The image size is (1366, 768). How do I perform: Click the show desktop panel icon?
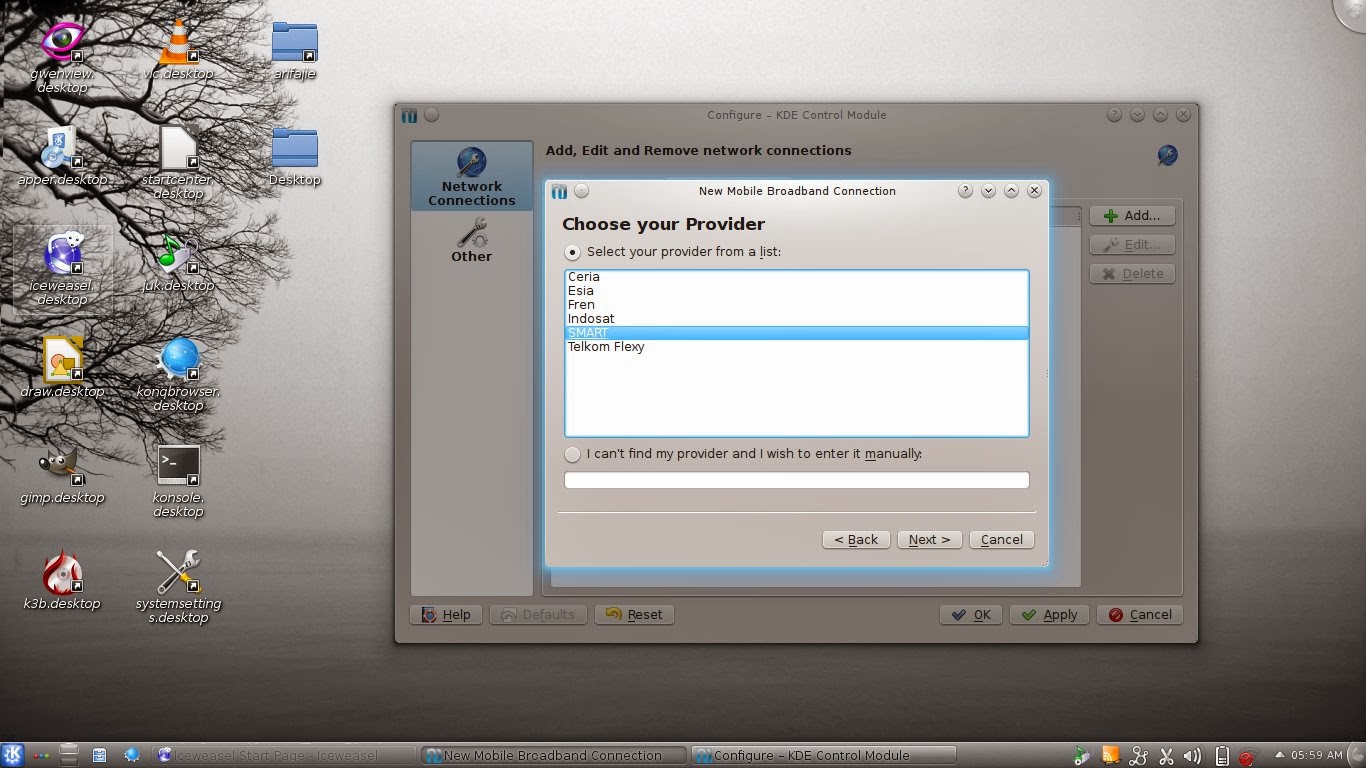click(69, 755)
